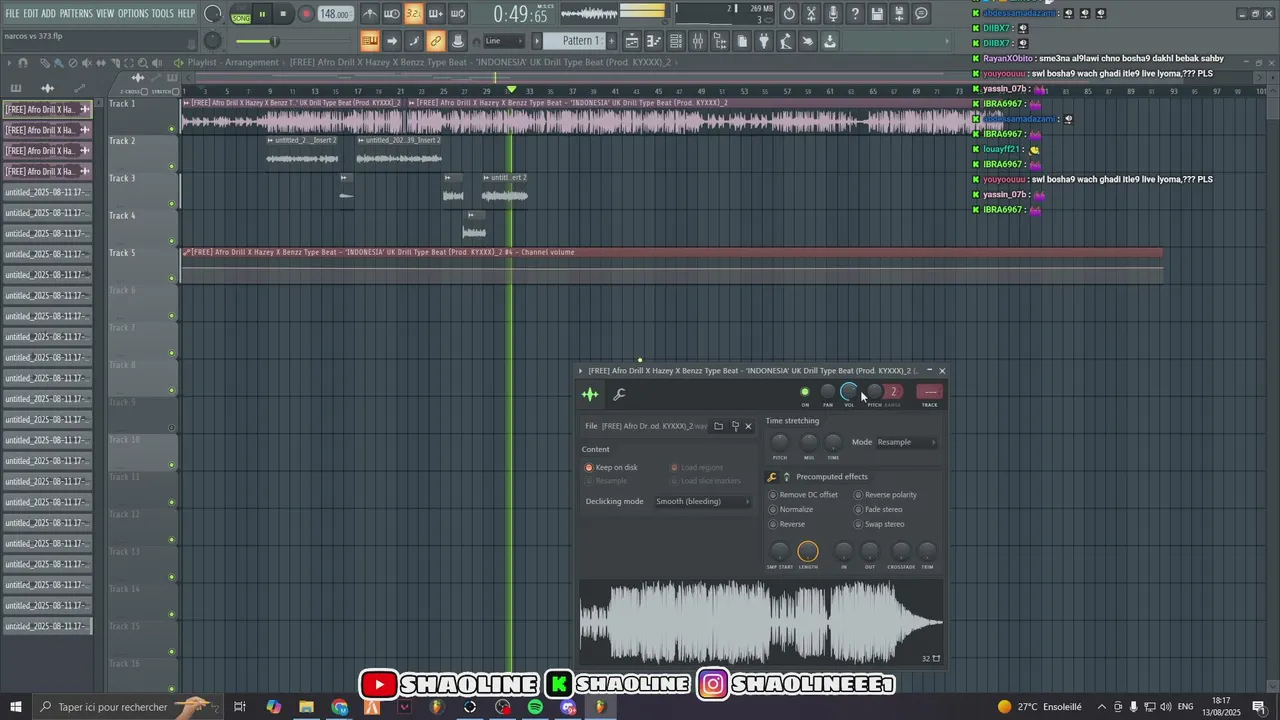The width and height of the screenshot is (1280, 720).
Task: Select untitled_ert 2 clip on Track 3
Action: coord(505,188)
